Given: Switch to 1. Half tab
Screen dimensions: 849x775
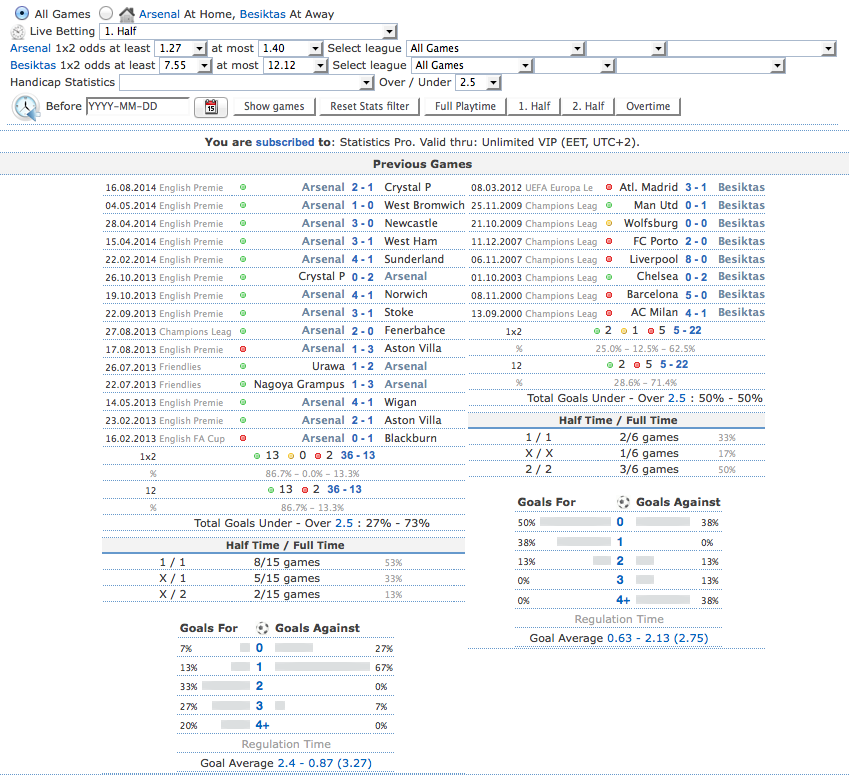Looking at the screenshot, I should [x=534, y=107].
